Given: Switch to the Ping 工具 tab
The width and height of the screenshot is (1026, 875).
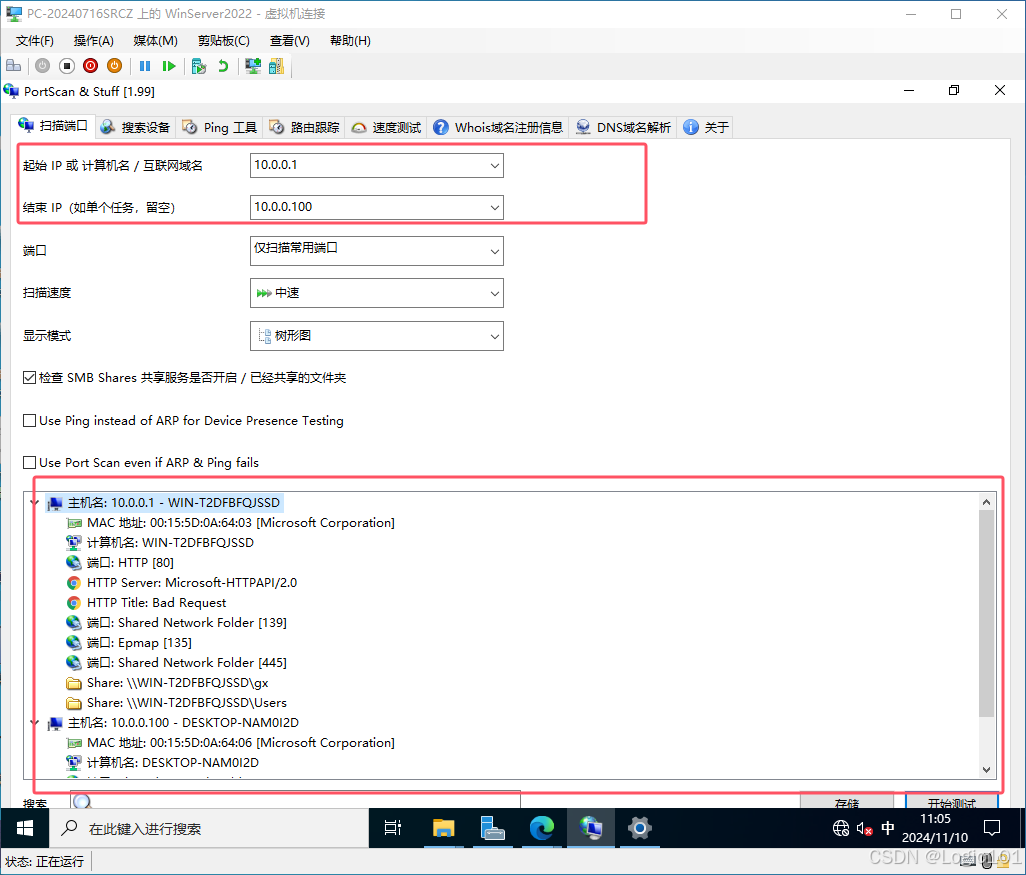Looking at the screenshot, I should coord(220,127).
